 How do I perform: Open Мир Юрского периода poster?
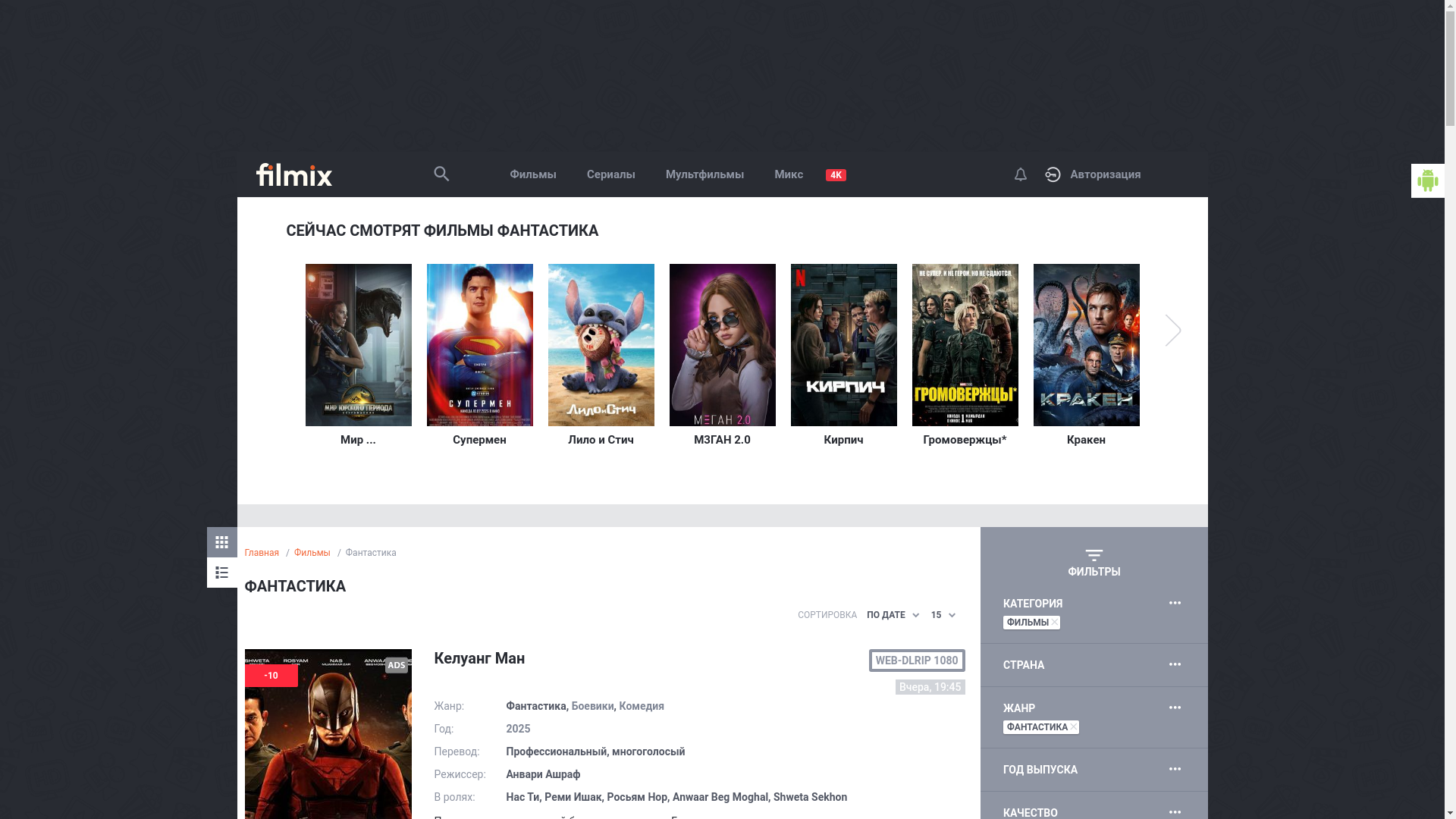(358, 345)
